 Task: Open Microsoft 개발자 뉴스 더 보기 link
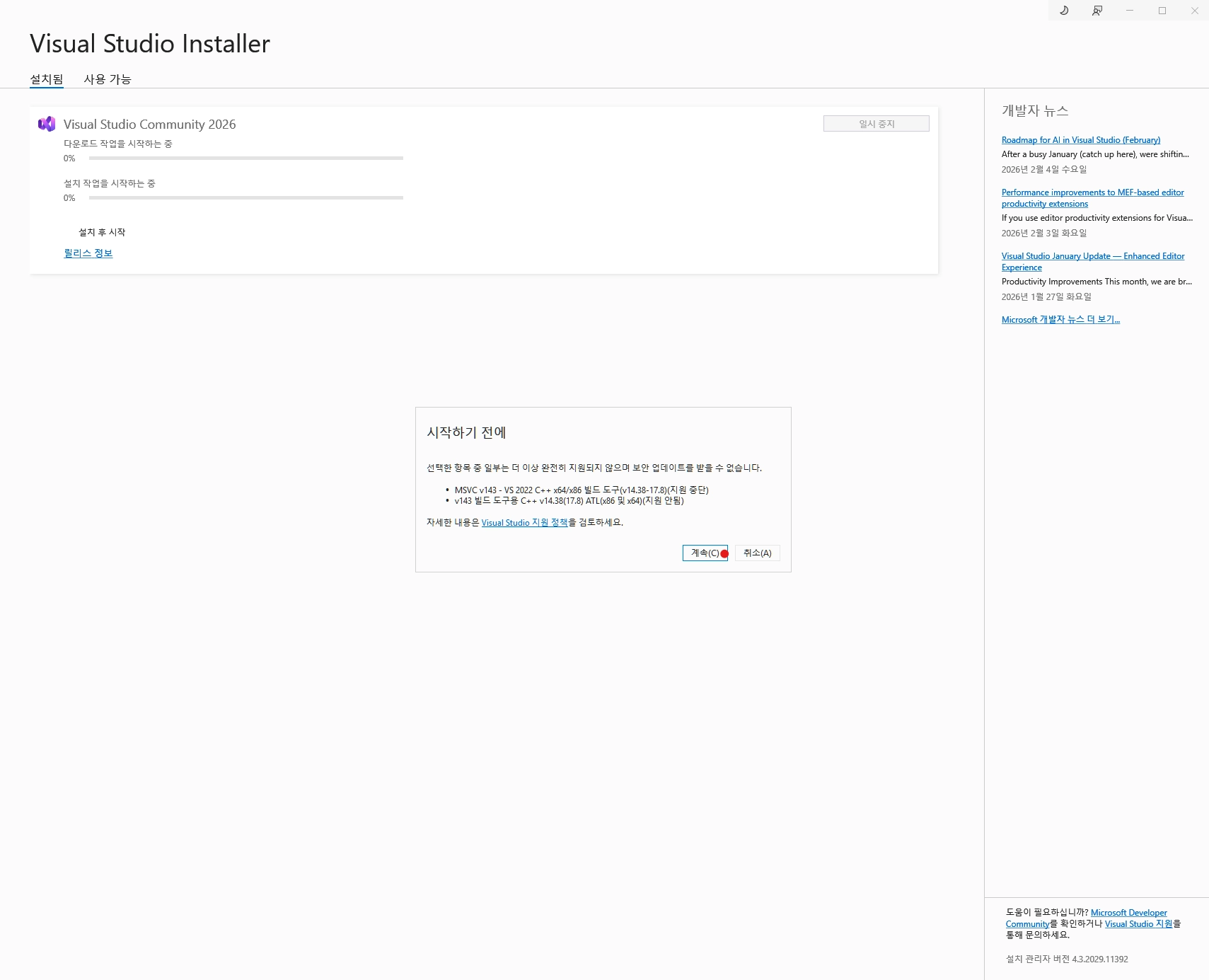(x=1060, y=320)
